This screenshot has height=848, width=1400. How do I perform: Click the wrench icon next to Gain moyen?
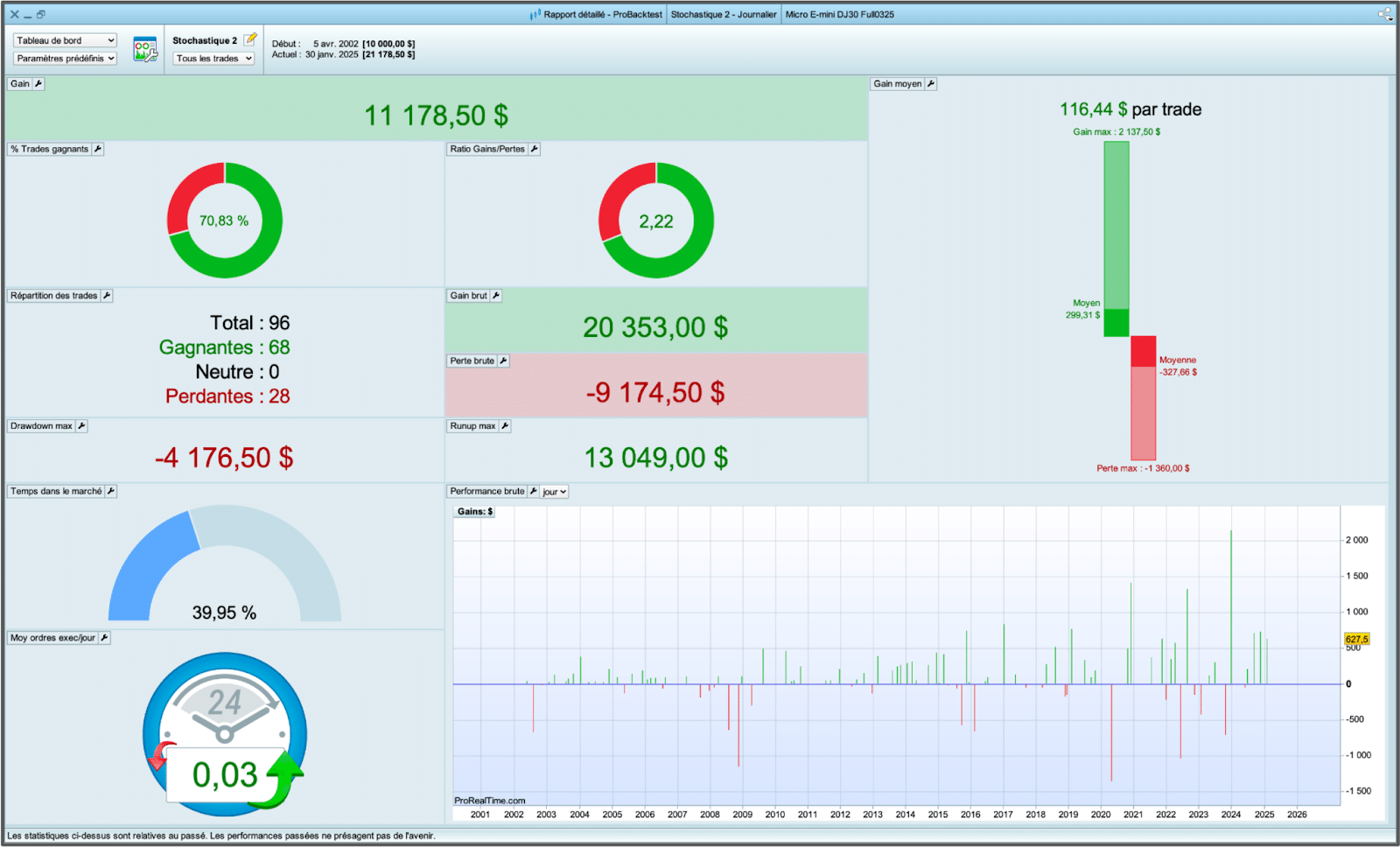click(x=931, y=84)
